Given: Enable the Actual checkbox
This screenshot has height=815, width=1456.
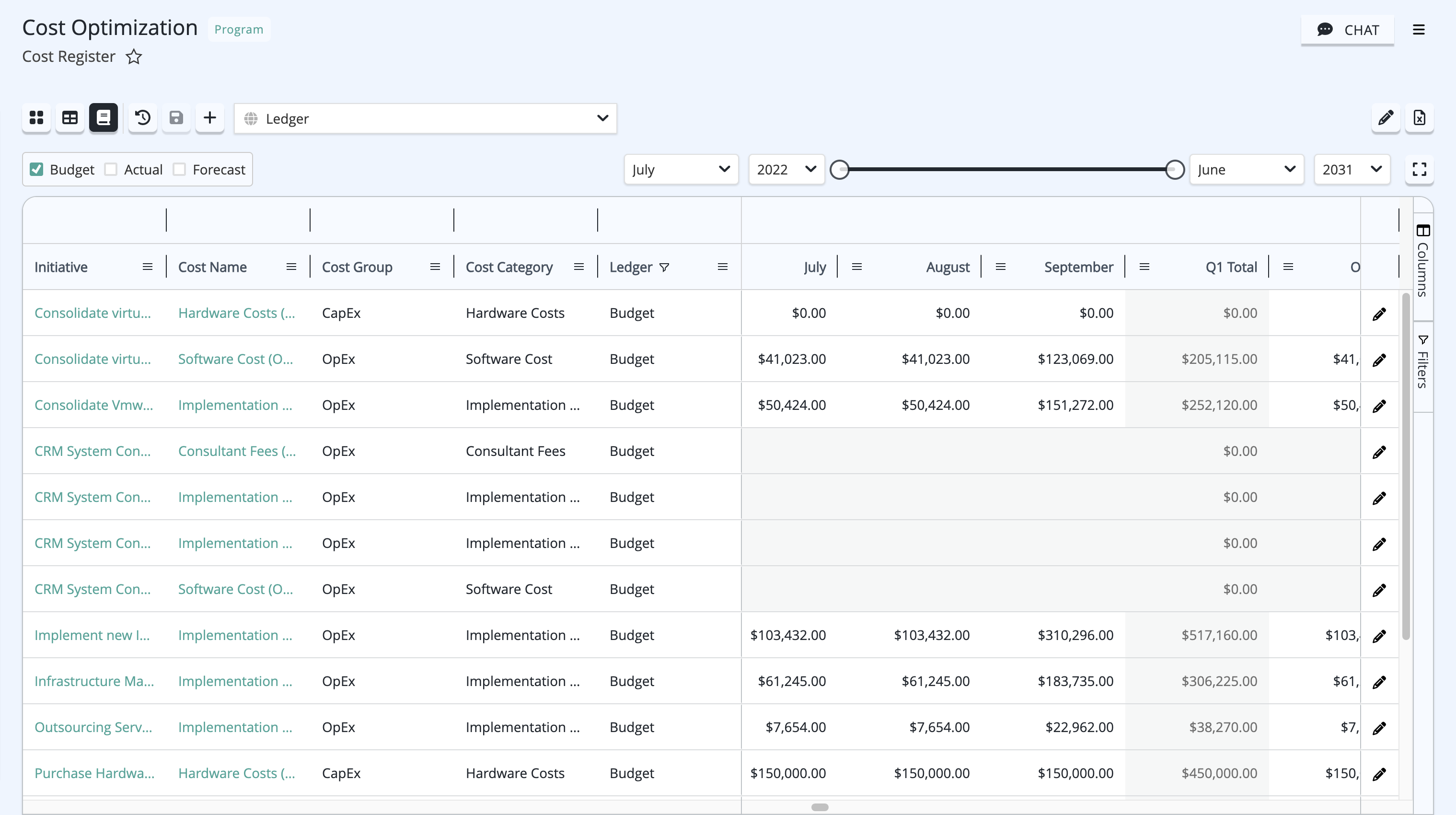Looking at the screenshot, I should [x=111, y=169].
